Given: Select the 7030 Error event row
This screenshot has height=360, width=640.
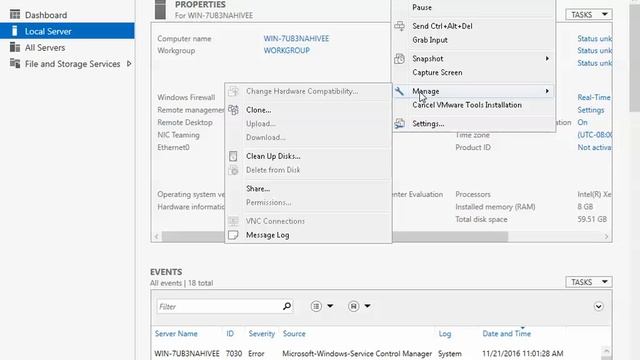Looking at the screenshot, I should point(376,353).
